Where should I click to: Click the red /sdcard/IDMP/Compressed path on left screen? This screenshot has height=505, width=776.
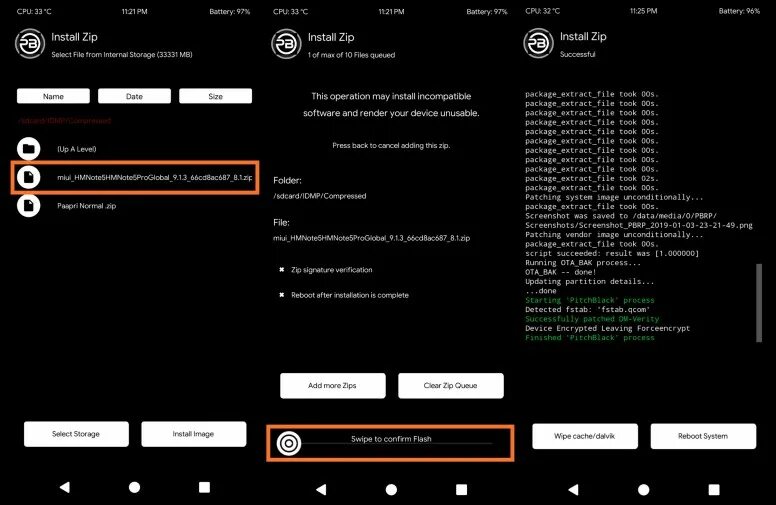tap(64, 121)
